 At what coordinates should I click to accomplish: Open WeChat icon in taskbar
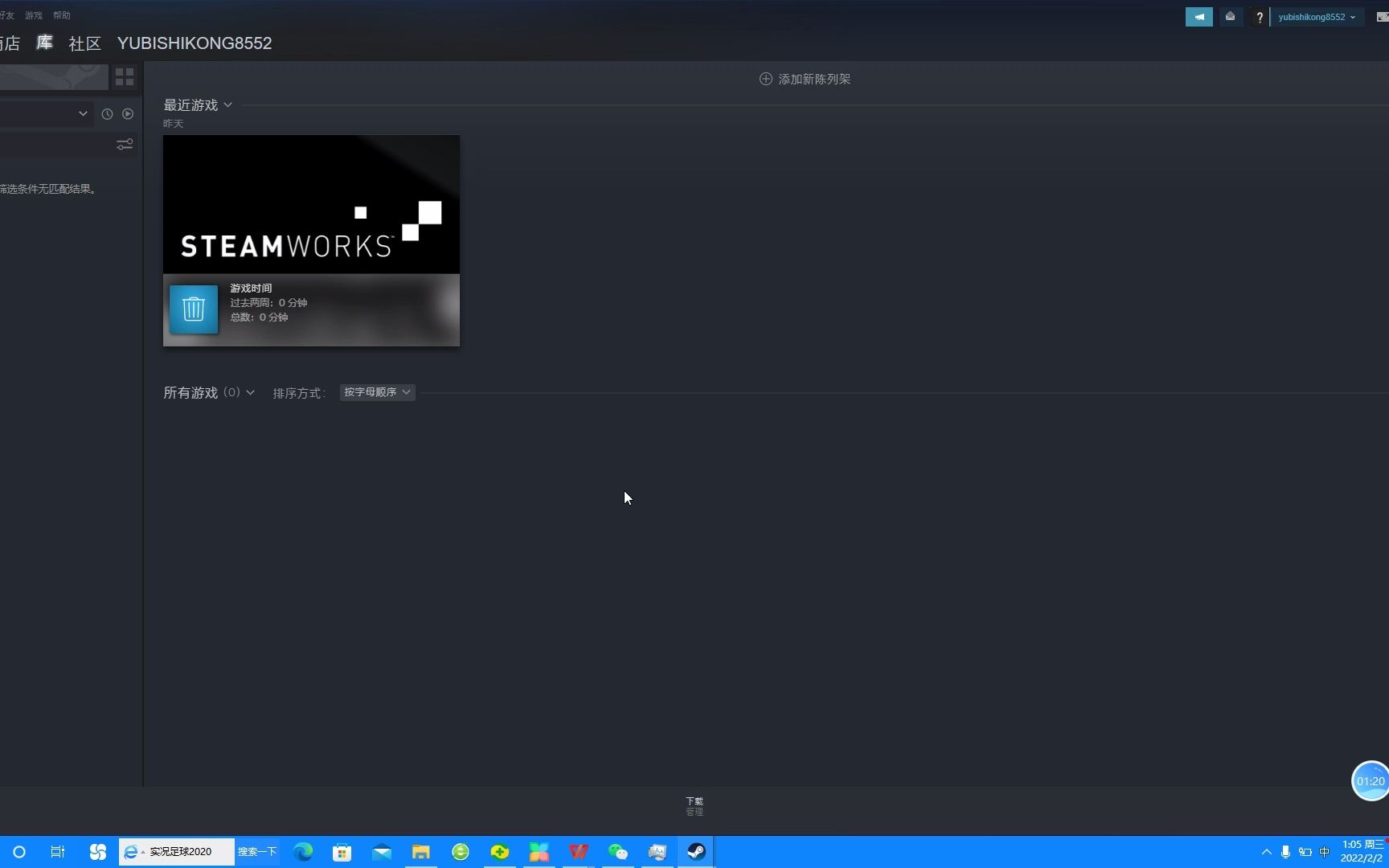(618, 852)
